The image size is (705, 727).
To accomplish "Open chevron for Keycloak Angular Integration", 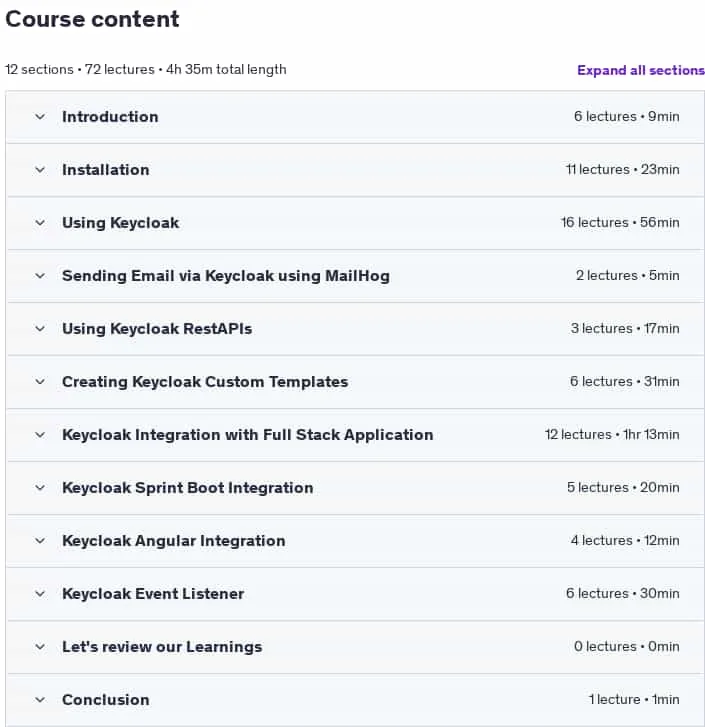I will (x=40, y=541).
